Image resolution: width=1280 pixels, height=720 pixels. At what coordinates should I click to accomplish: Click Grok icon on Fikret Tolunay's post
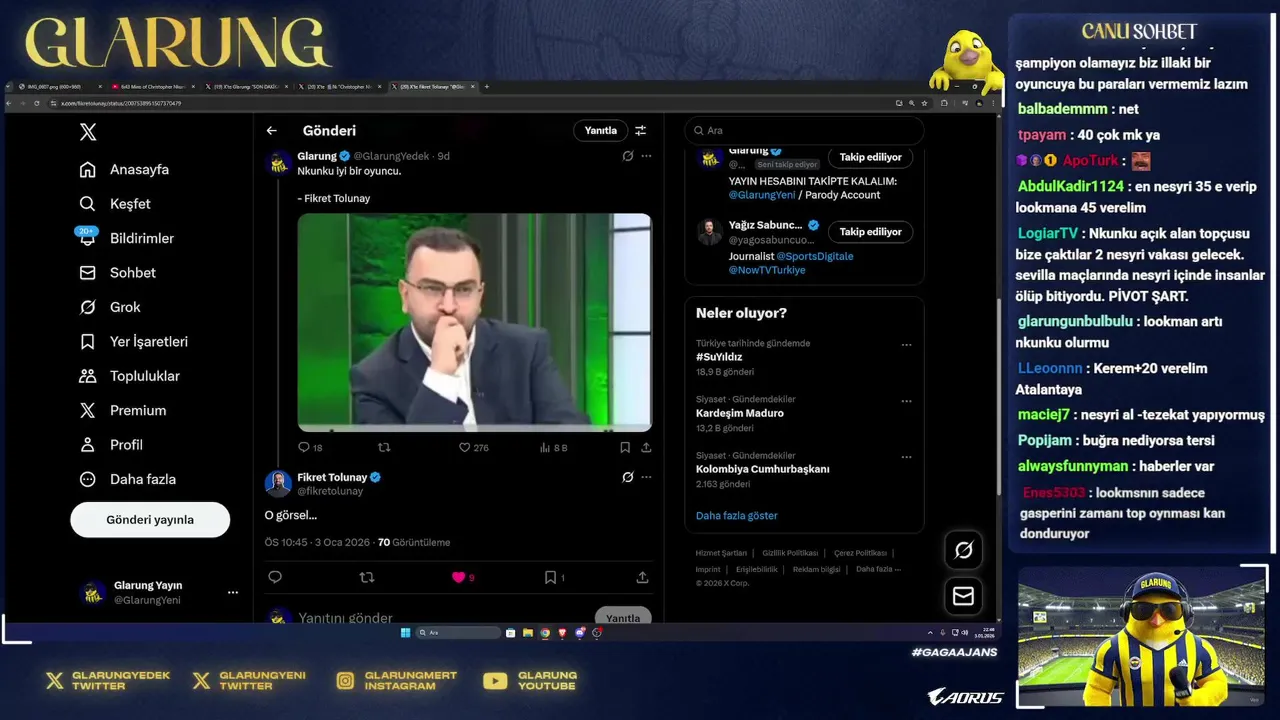[x=628, y=477]
